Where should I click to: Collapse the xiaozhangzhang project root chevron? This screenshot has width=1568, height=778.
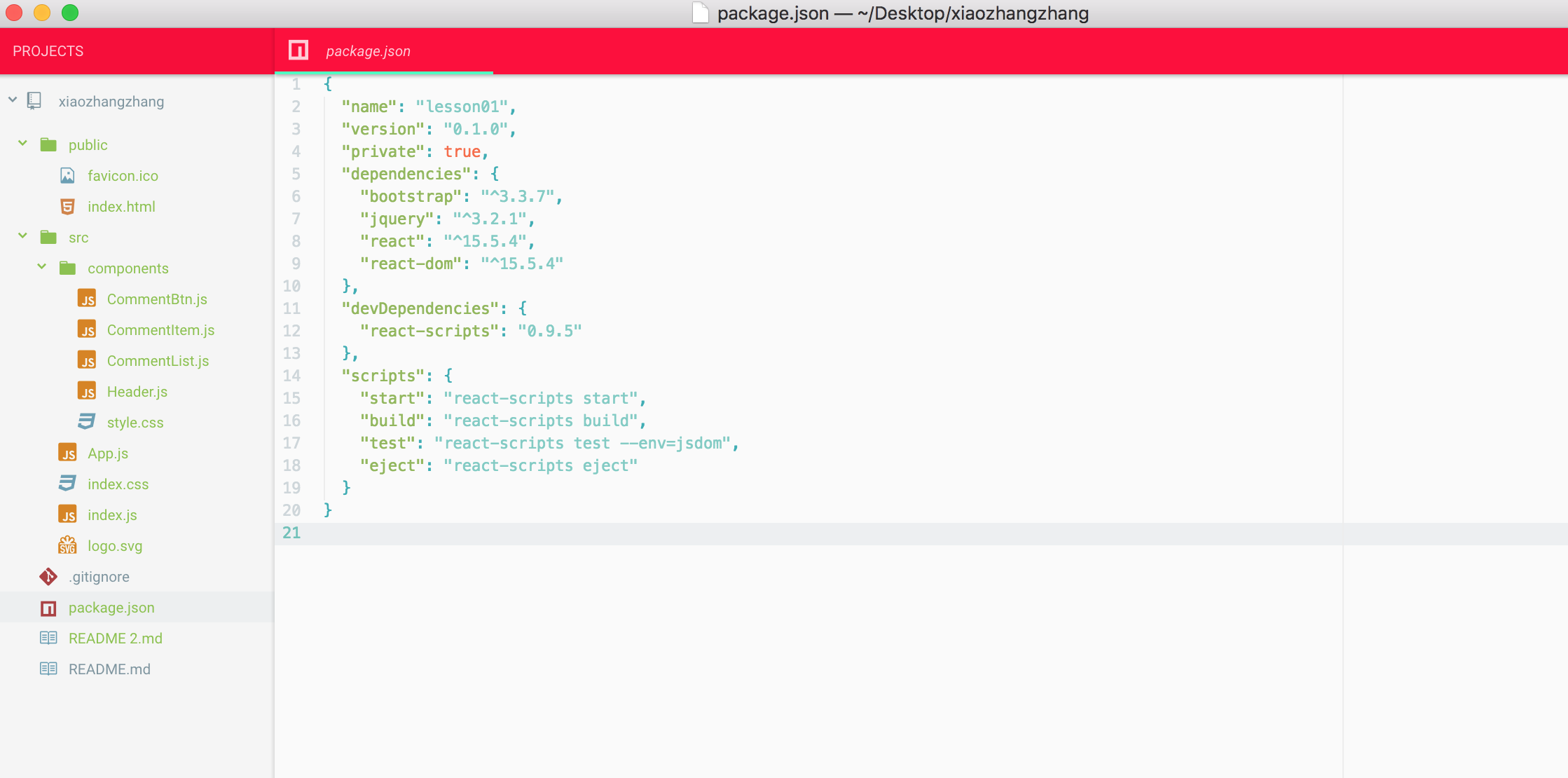click(13, 100)
